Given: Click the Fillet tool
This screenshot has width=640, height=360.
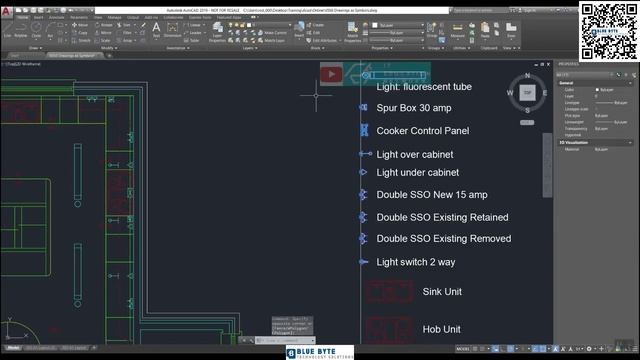Looking at the screenshot, I should tap(125, 33).
